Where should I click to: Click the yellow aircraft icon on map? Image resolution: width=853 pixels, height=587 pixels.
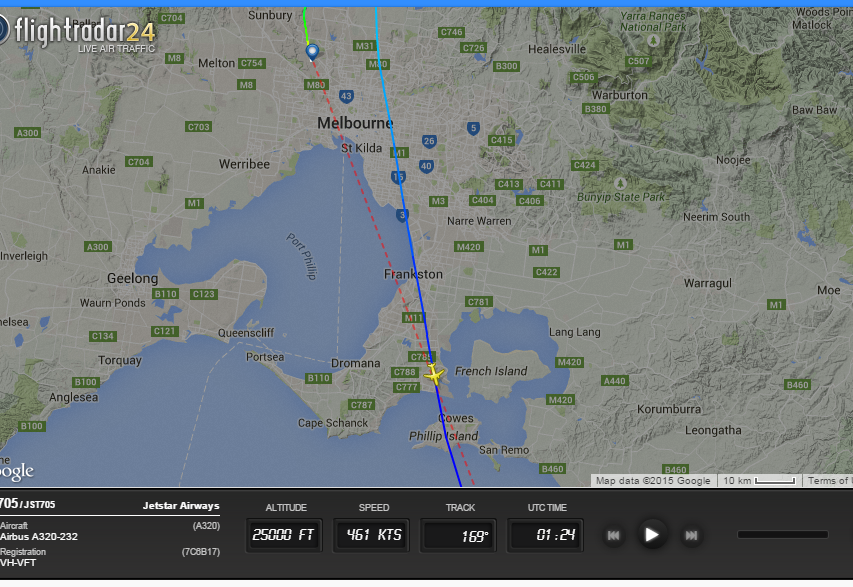point(434,374)
